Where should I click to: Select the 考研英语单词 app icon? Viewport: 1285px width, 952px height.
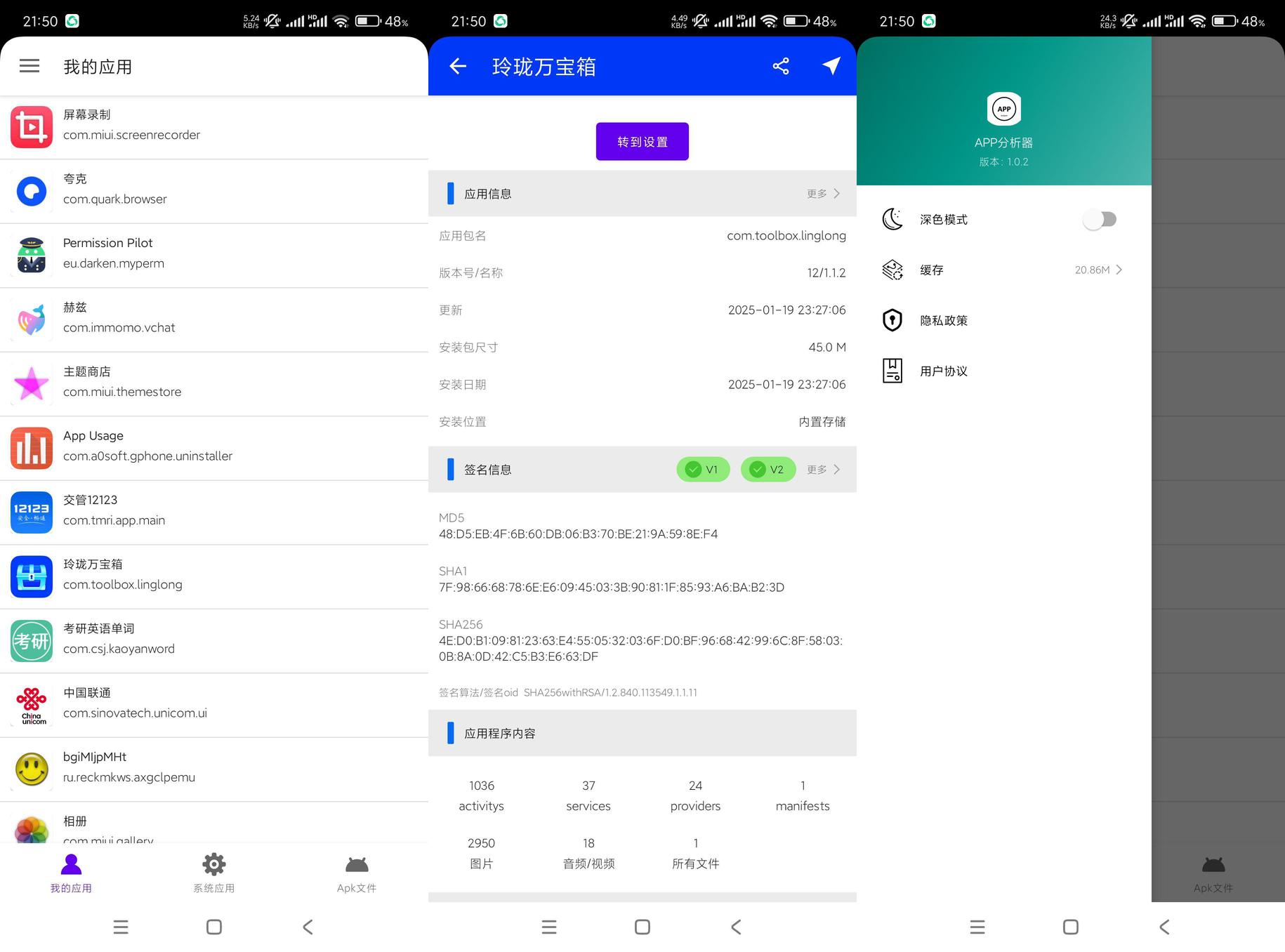point(32,641)
